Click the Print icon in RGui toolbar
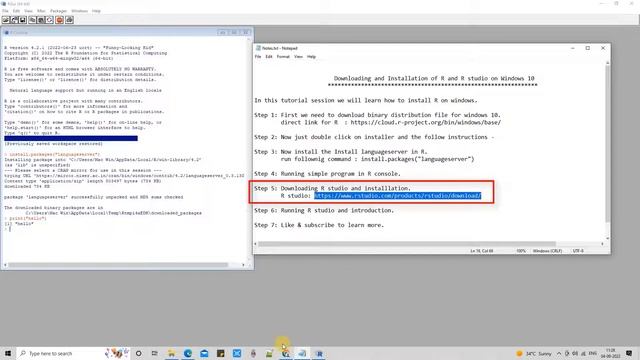Image resolution: width=640 pixels, height=360 pixels. 69,20
